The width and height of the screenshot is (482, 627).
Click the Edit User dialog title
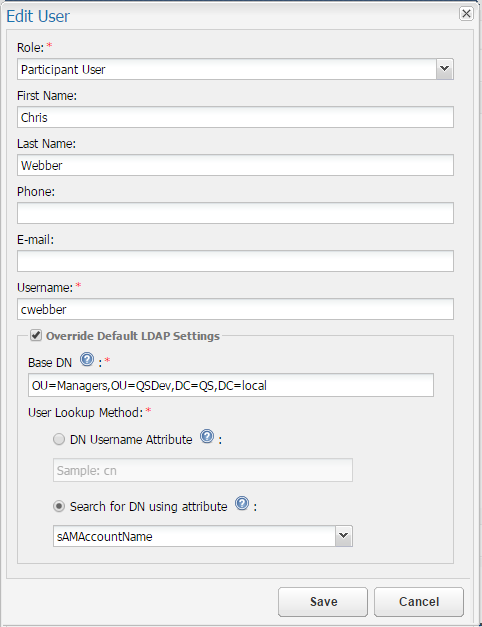tap(38, 16)
